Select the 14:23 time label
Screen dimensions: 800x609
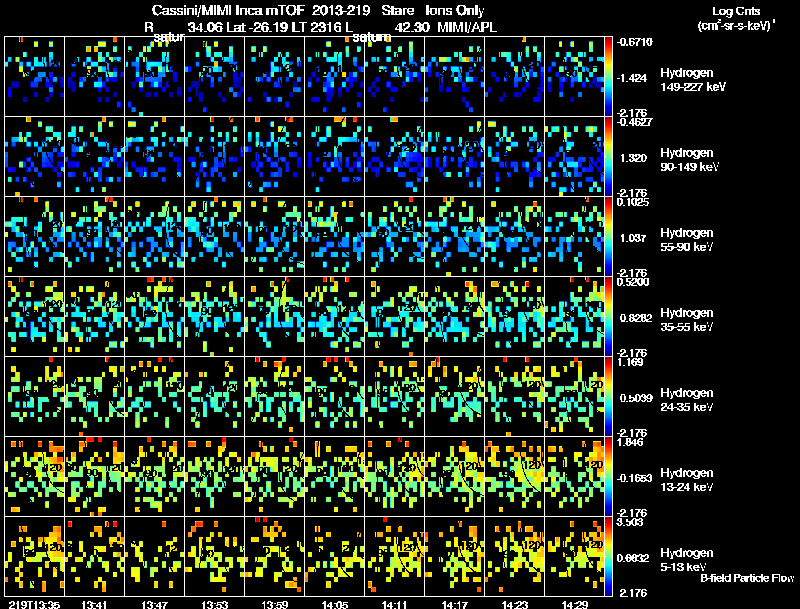pyautogui.click(x=515, y=604)
